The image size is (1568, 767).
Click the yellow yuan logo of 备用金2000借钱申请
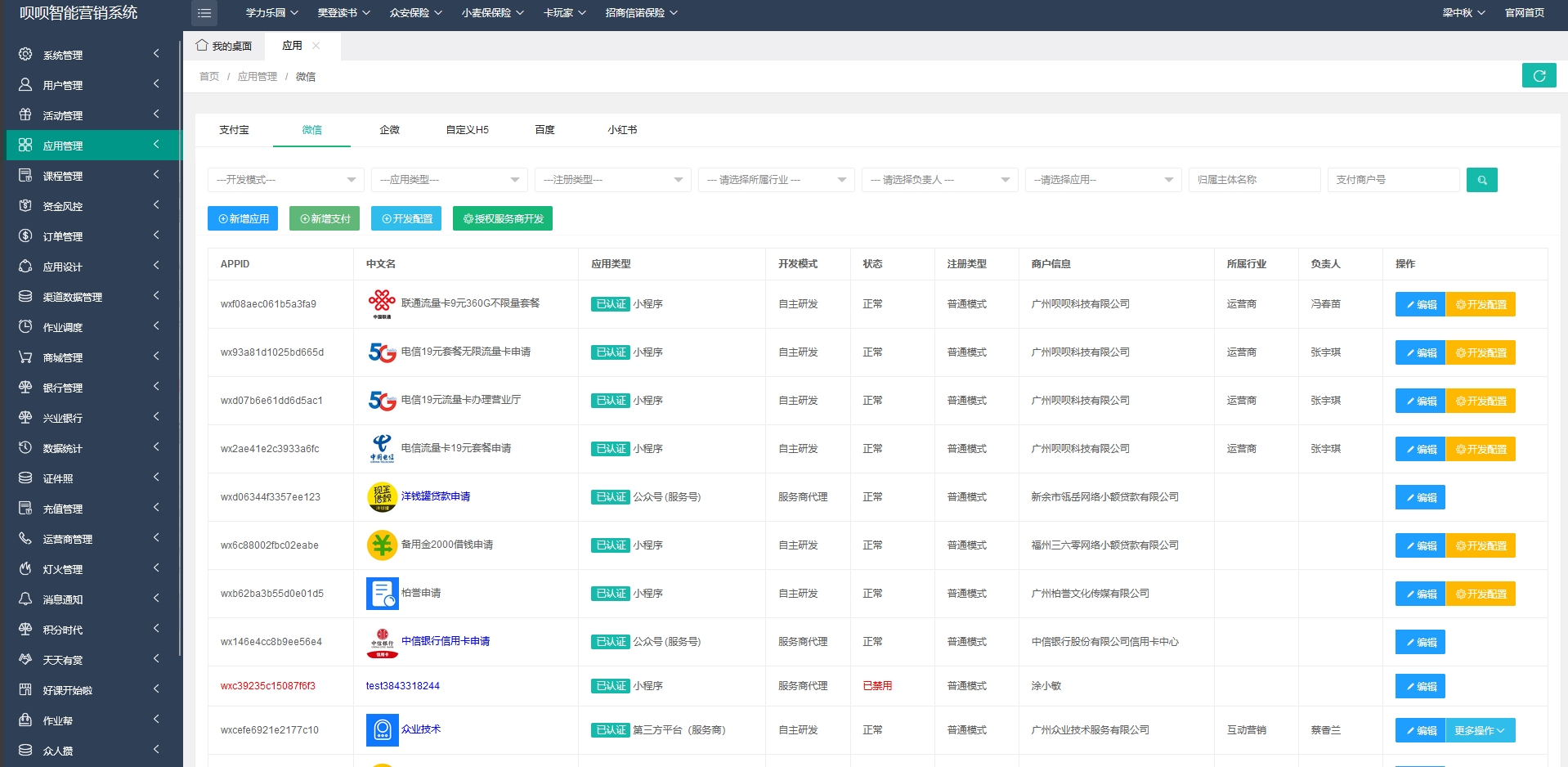point(382,545)
